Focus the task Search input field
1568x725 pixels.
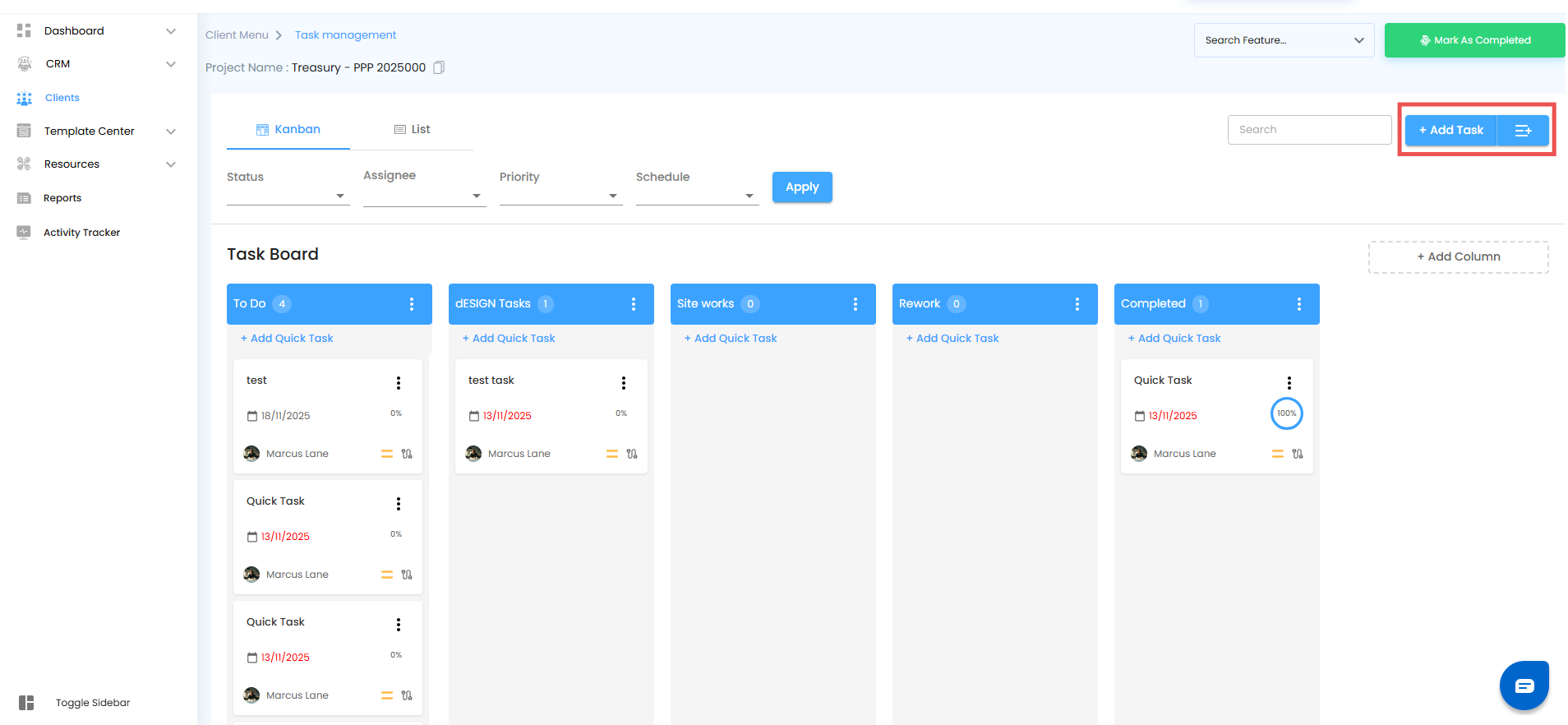click(x=1310, y=130)
